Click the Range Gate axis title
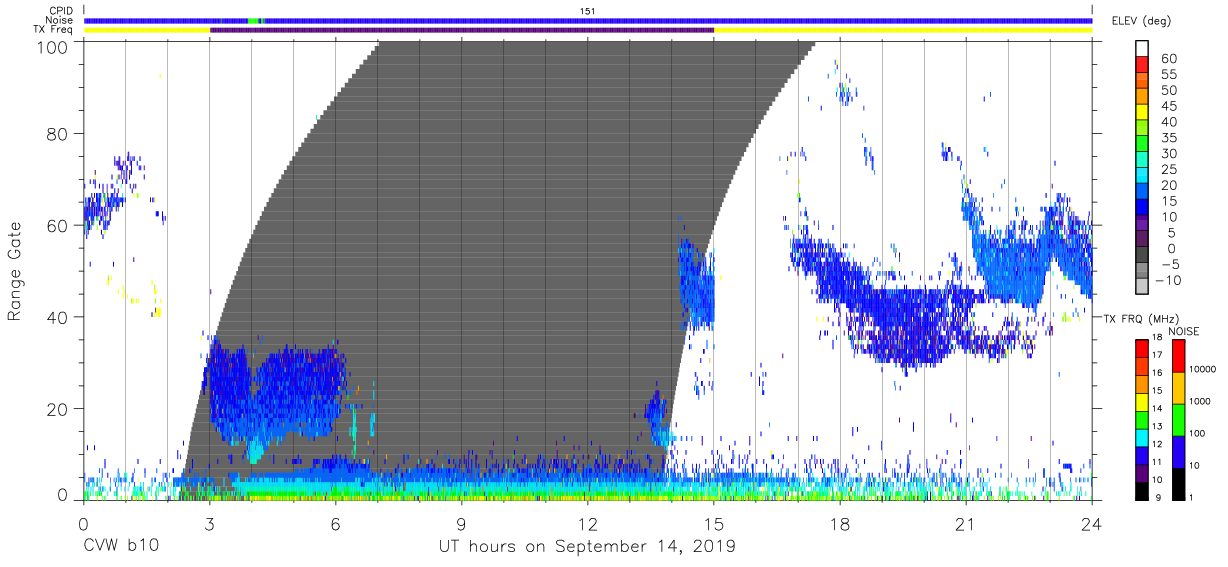1228x567 pixels. 15,272
